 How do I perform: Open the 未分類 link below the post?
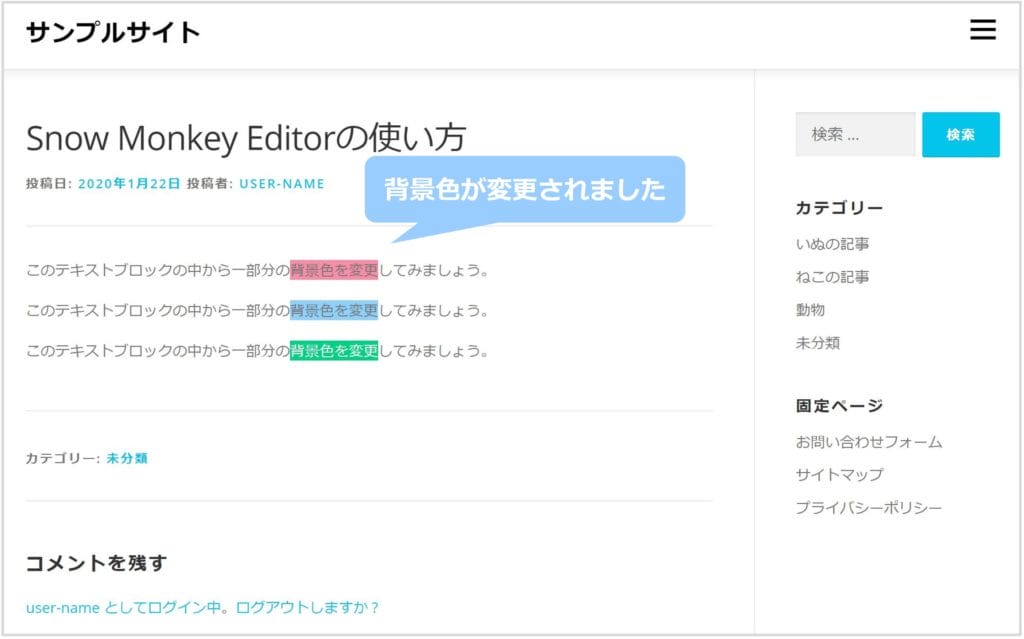[127, 459]
